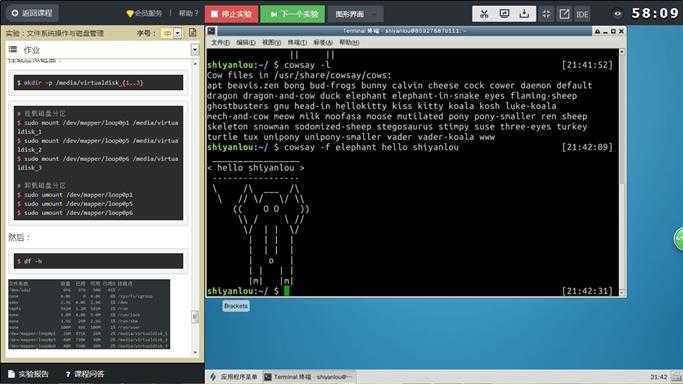
Task: Open the 应用程序菜单 applications menu
Action: 234,377
